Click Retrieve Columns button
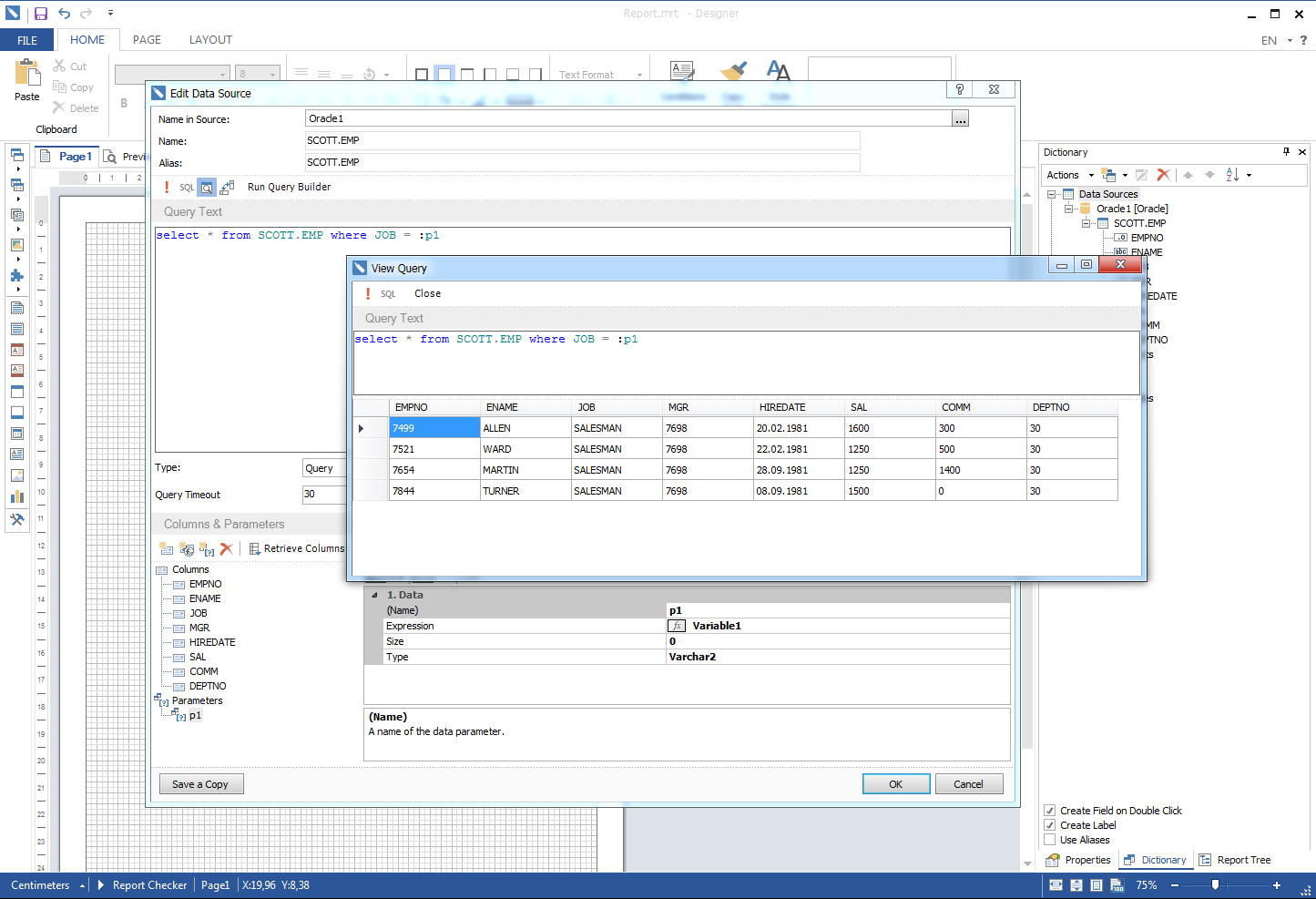Image resolution: width=1316 pixels, height=899 pixels. click(297, 549)
